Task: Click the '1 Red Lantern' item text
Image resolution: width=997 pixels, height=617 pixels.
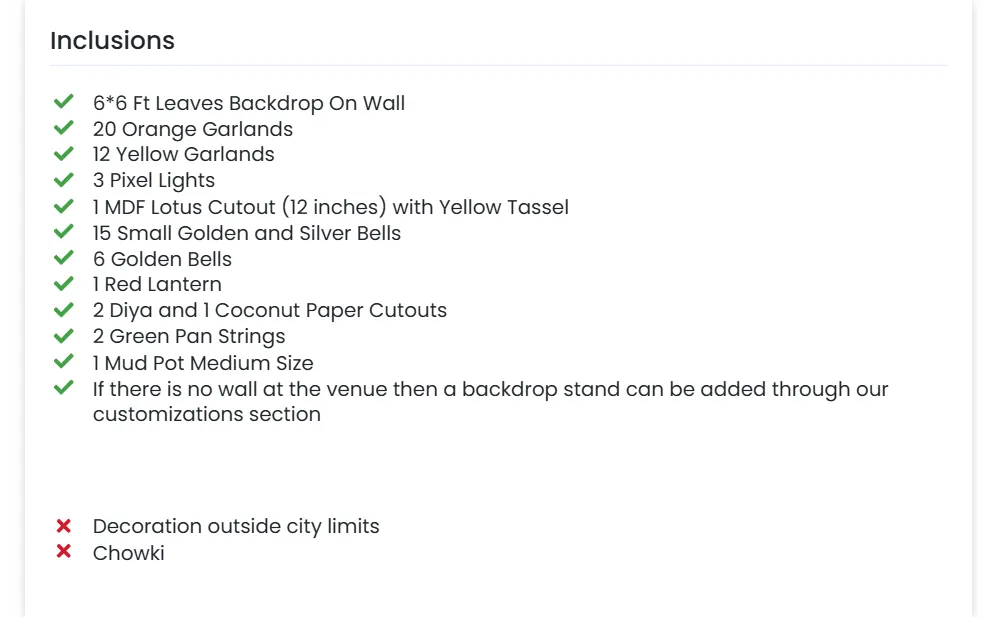Action: click(x=157, y=284)
